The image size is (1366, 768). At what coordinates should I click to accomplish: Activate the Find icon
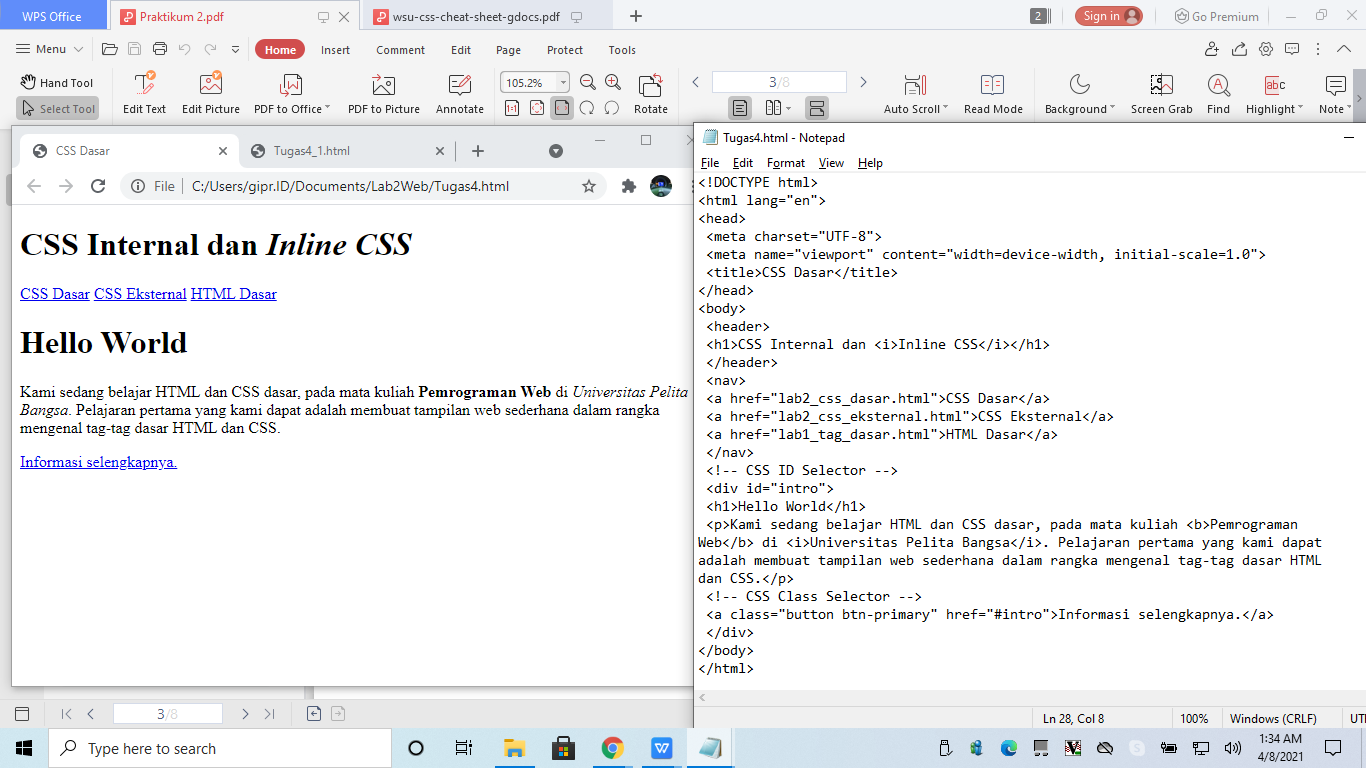[x=1218, y=92]
